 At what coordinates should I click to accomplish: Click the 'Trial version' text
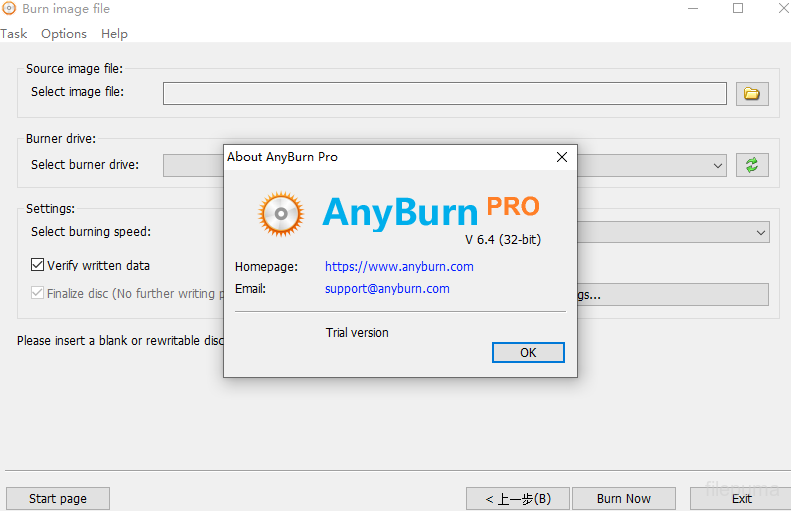point(357,332)
